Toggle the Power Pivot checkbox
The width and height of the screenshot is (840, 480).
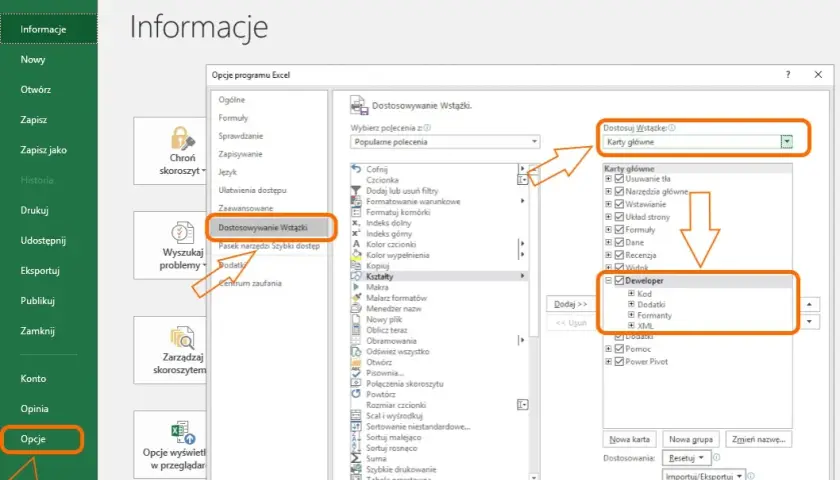tap(619, 362)
